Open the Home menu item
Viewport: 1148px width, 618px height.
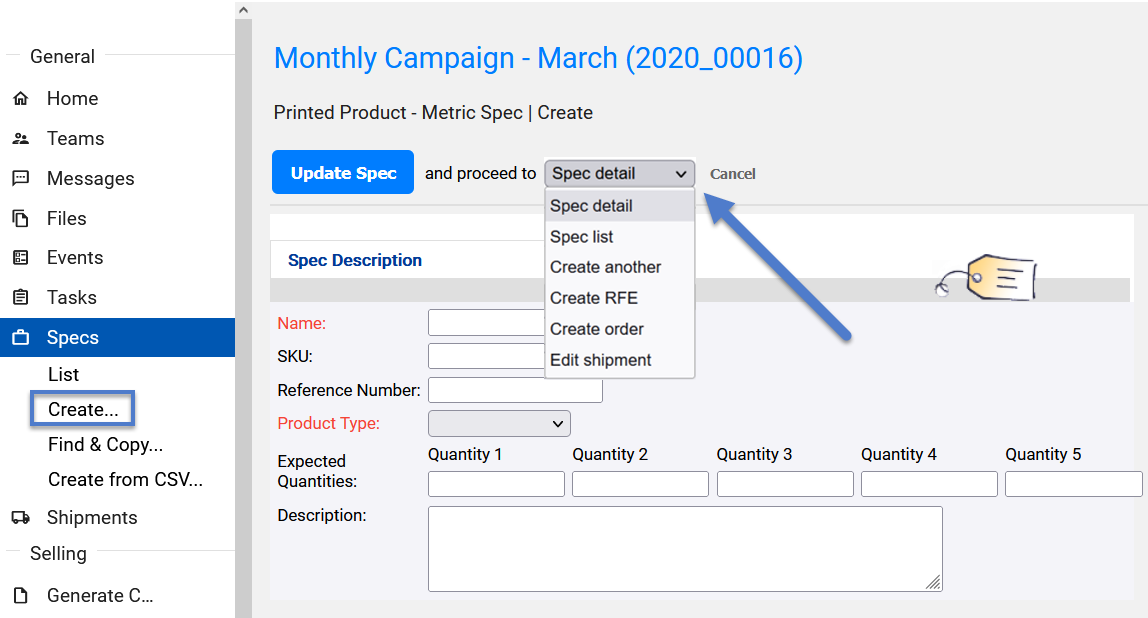(72, 98)
